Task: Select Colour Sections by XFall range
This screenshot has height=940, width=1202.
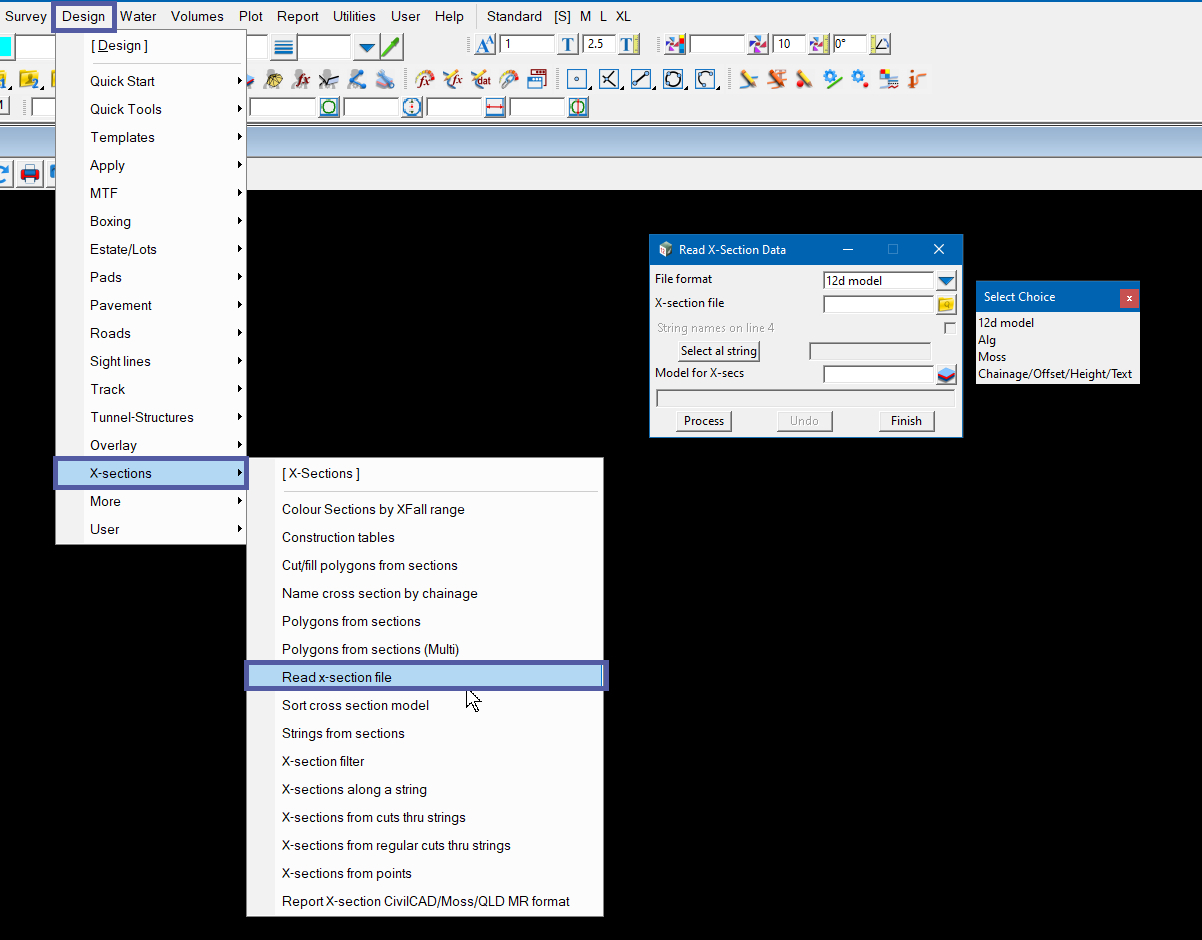Action: click(x=426, y=509)
